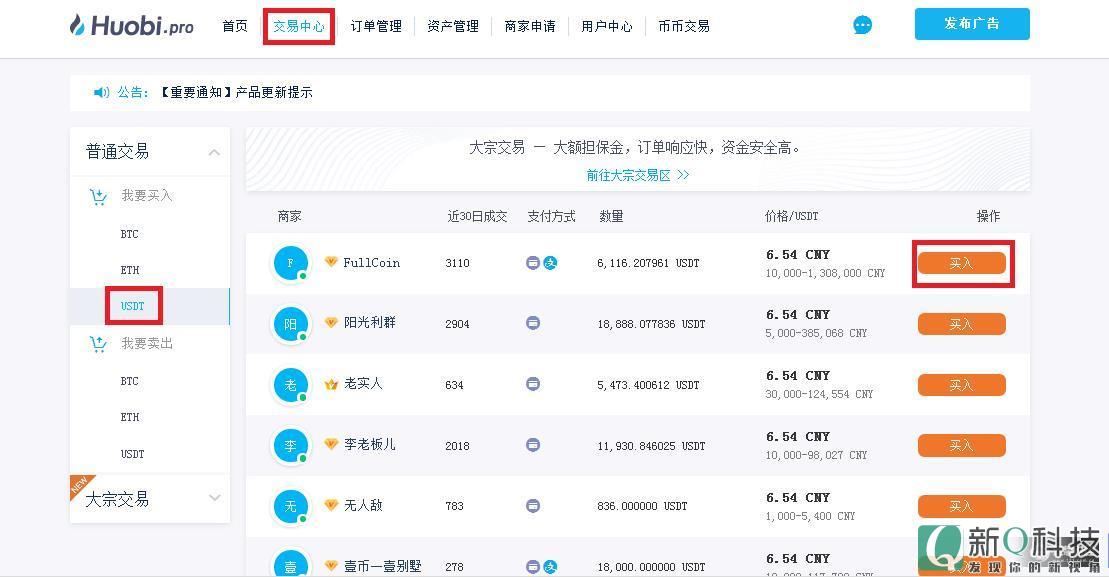
Task: Click the diamond badge next to 李老板儿
Action: pyautogui.click(x=330, y=444)
